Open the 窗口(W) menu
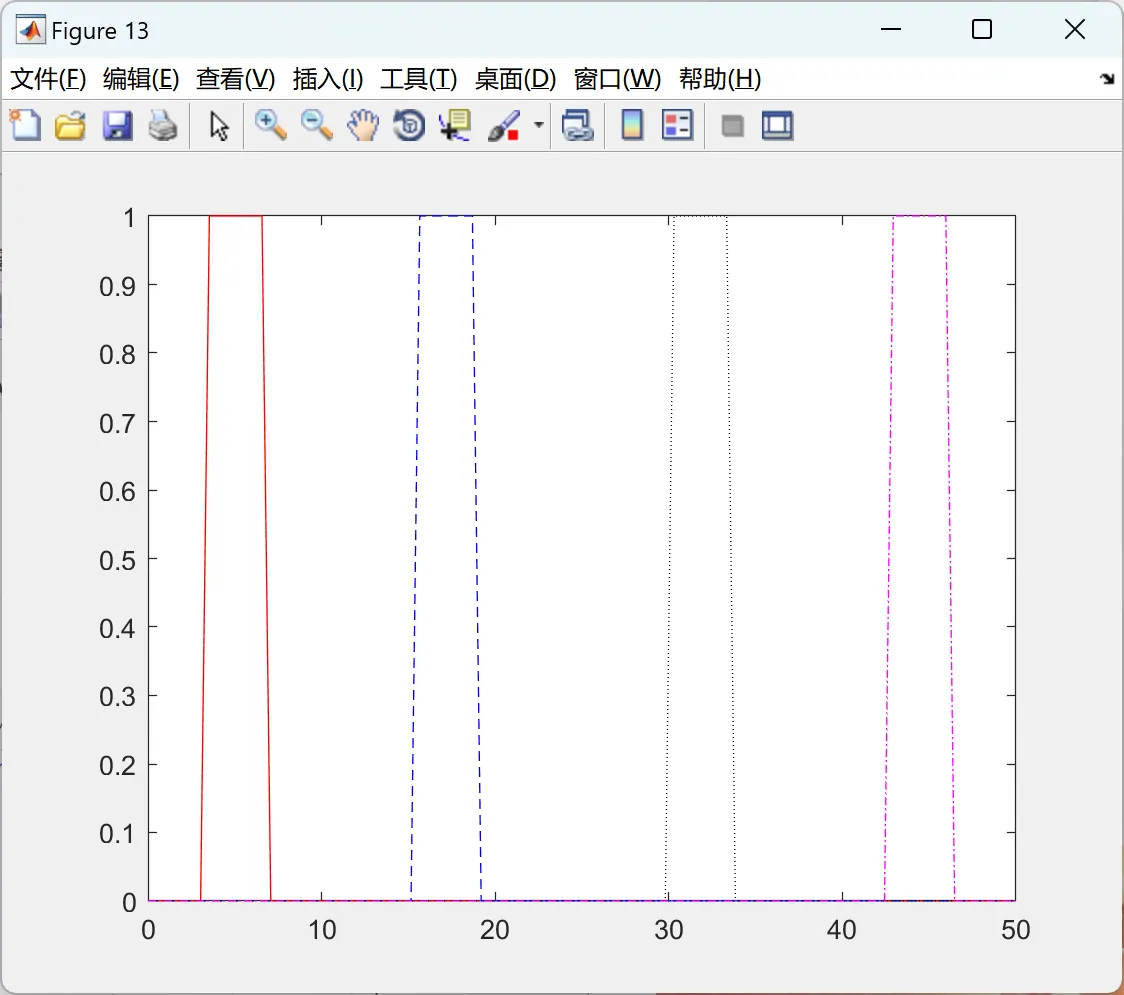This screenshot has height=995, width=1124. [617, 79]
